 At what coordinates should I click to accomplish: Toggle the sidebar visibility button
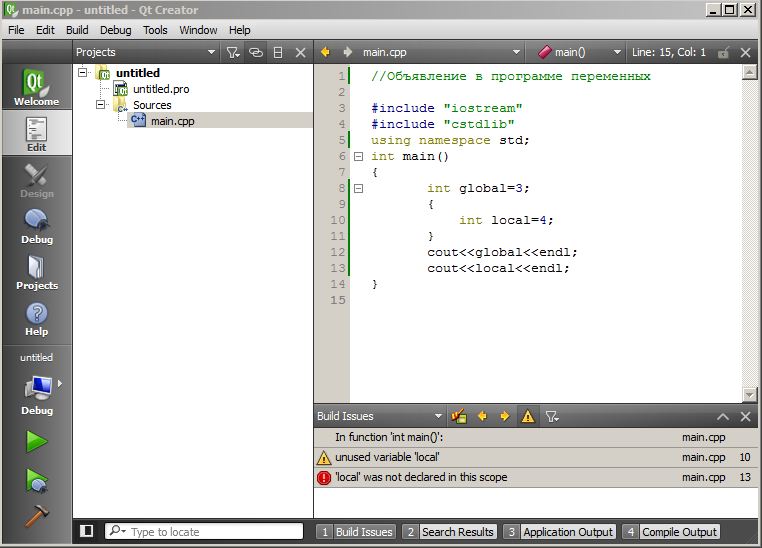click(x=87, y=531)
